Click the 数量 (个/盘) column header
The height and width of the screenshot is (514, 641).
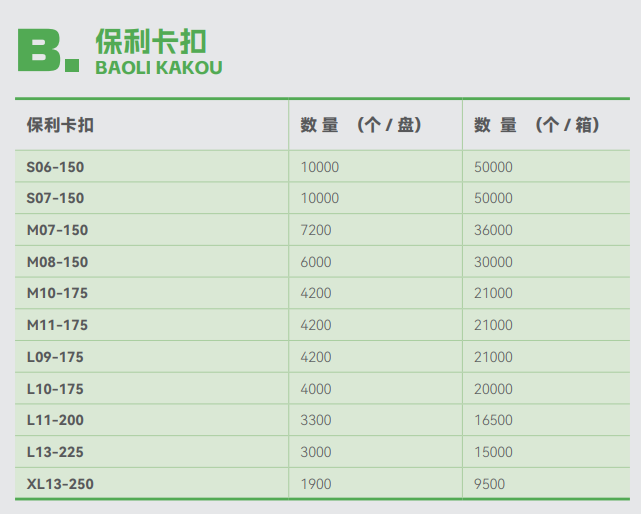pyautogui.click(x=361, y=125)
